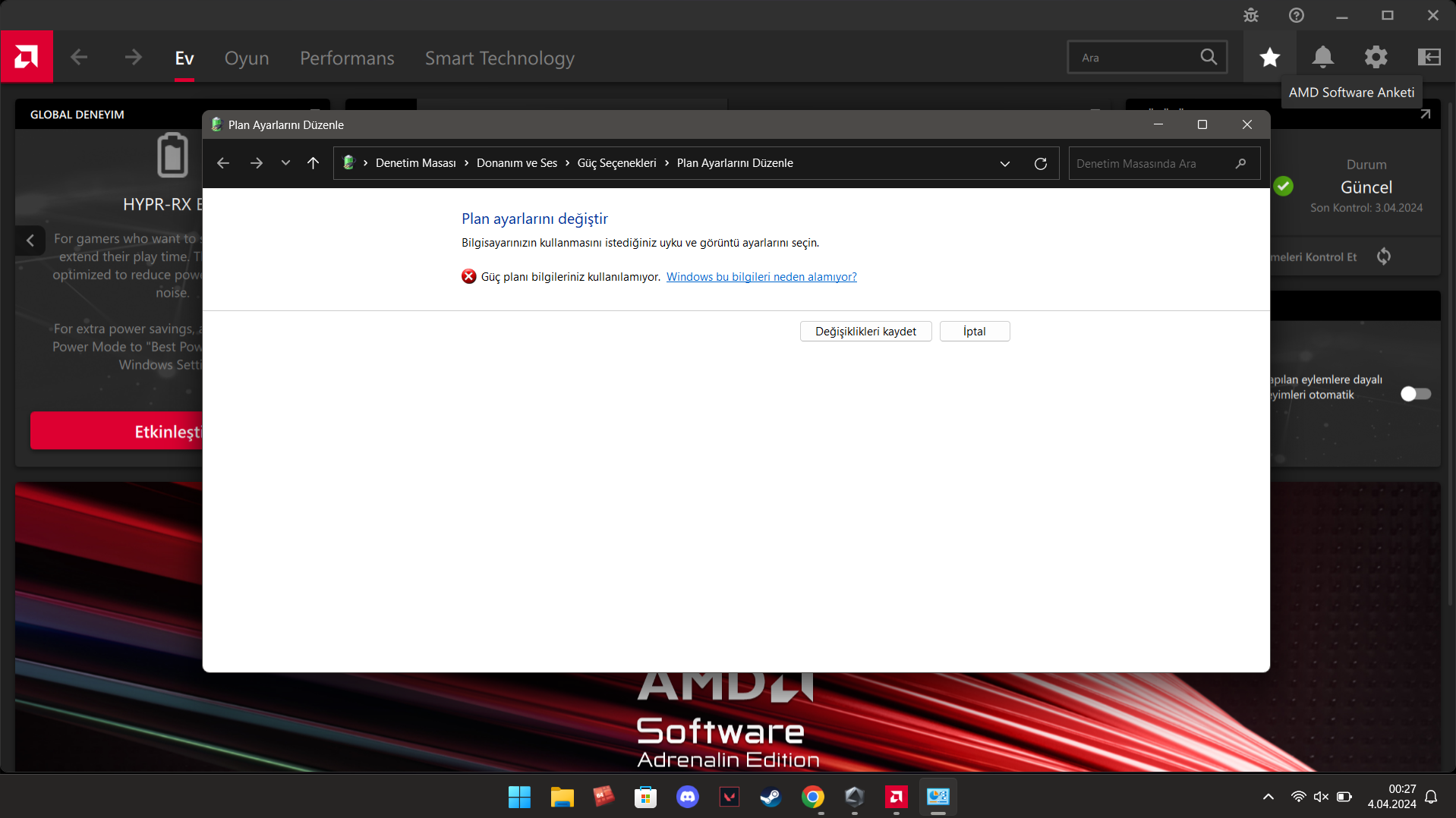Open File Explorer from the taskbar
This screenshot has height=818, width=1456.
(x=562, y=797)
